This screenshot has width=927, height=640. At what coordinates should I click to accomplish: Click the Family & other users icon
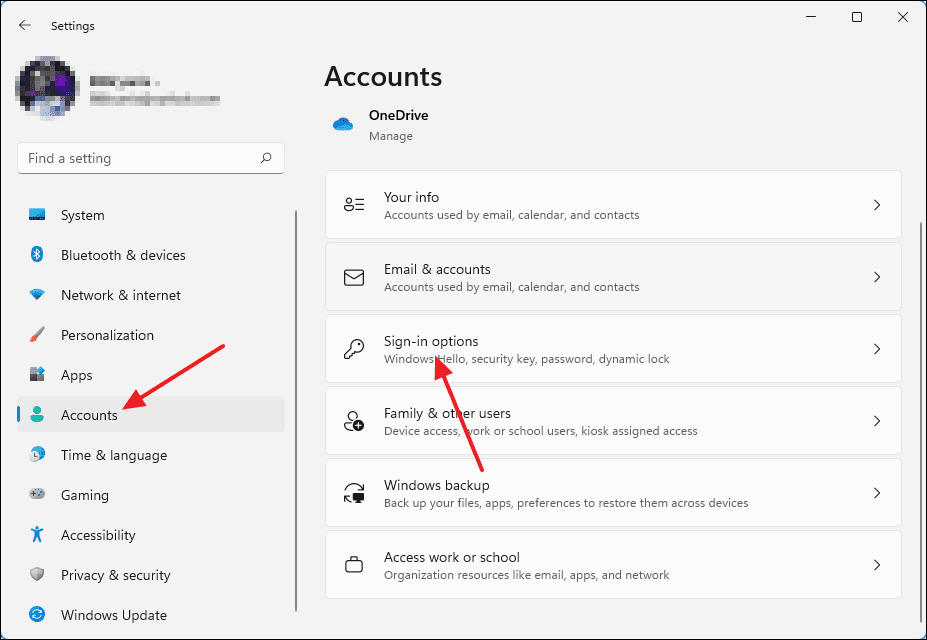(x=354, y=421)
